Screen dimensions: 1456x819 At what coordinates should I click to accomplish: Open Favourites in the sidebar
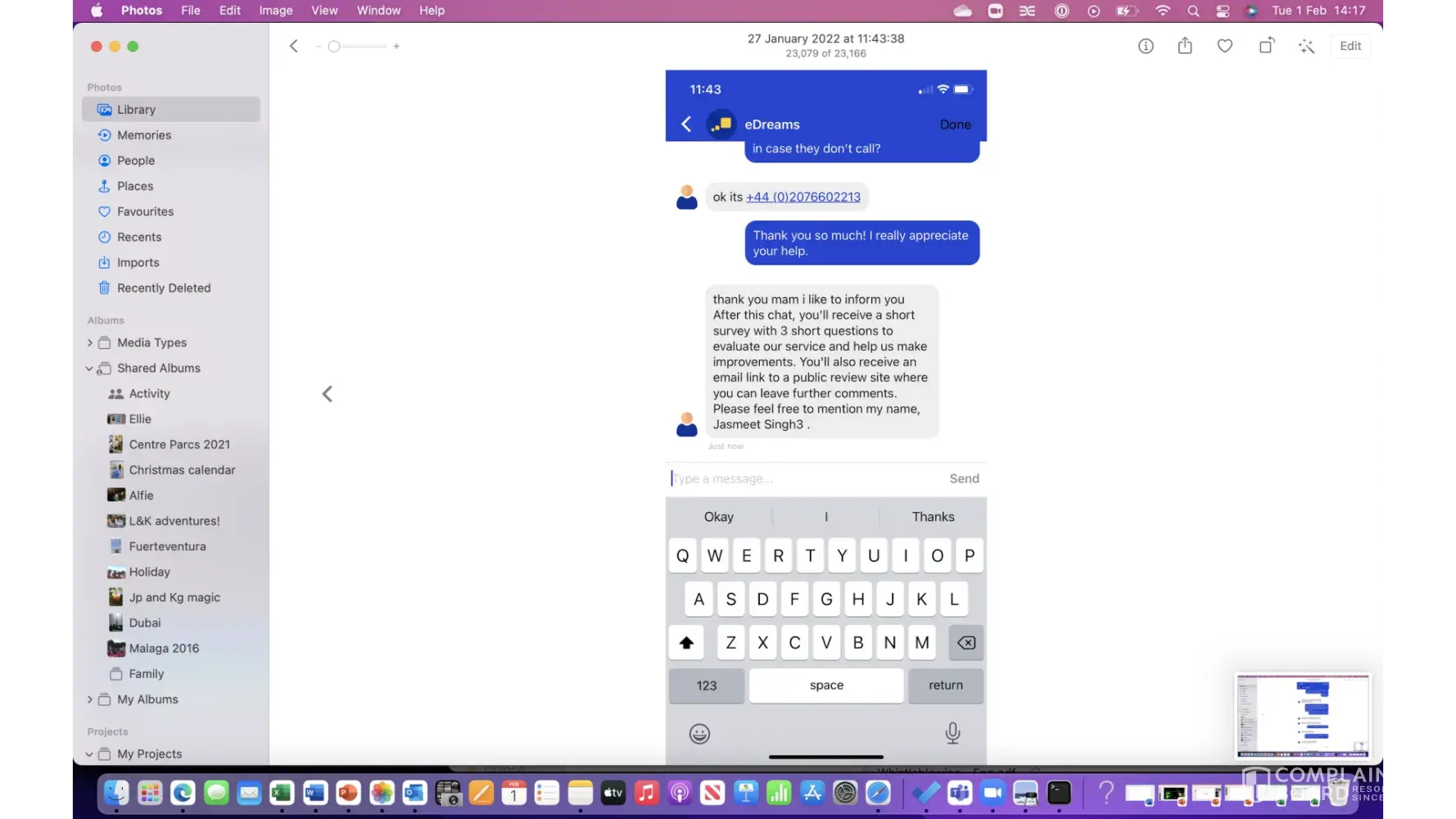pyautogui.click(x=171, y=211)
